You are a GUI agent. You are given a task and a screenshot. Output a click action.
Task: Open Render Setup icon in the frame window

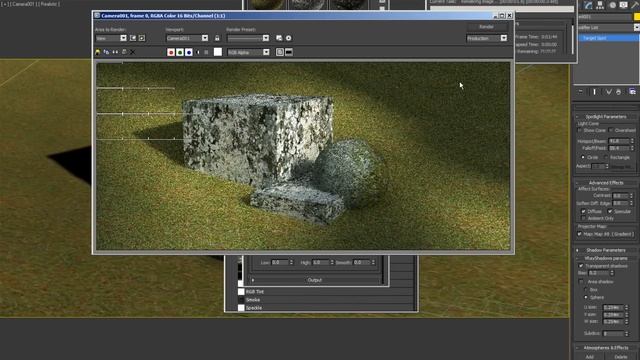pyautogui.click(x=279, y=38)
